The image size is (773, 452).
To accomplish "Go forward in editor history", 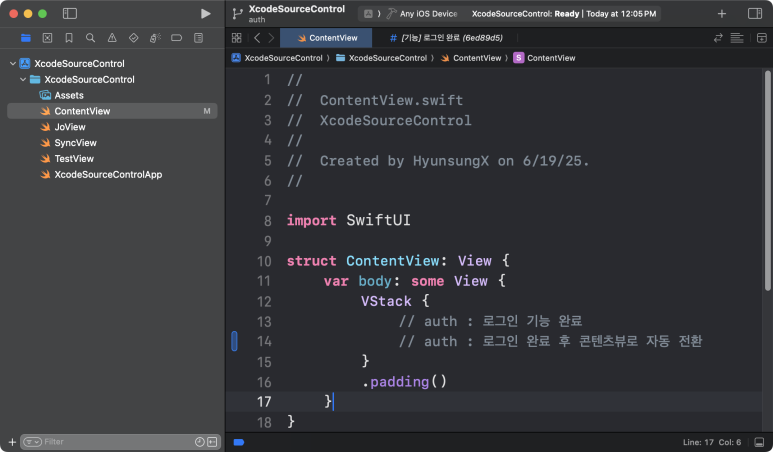I will (x=271, y=38).
